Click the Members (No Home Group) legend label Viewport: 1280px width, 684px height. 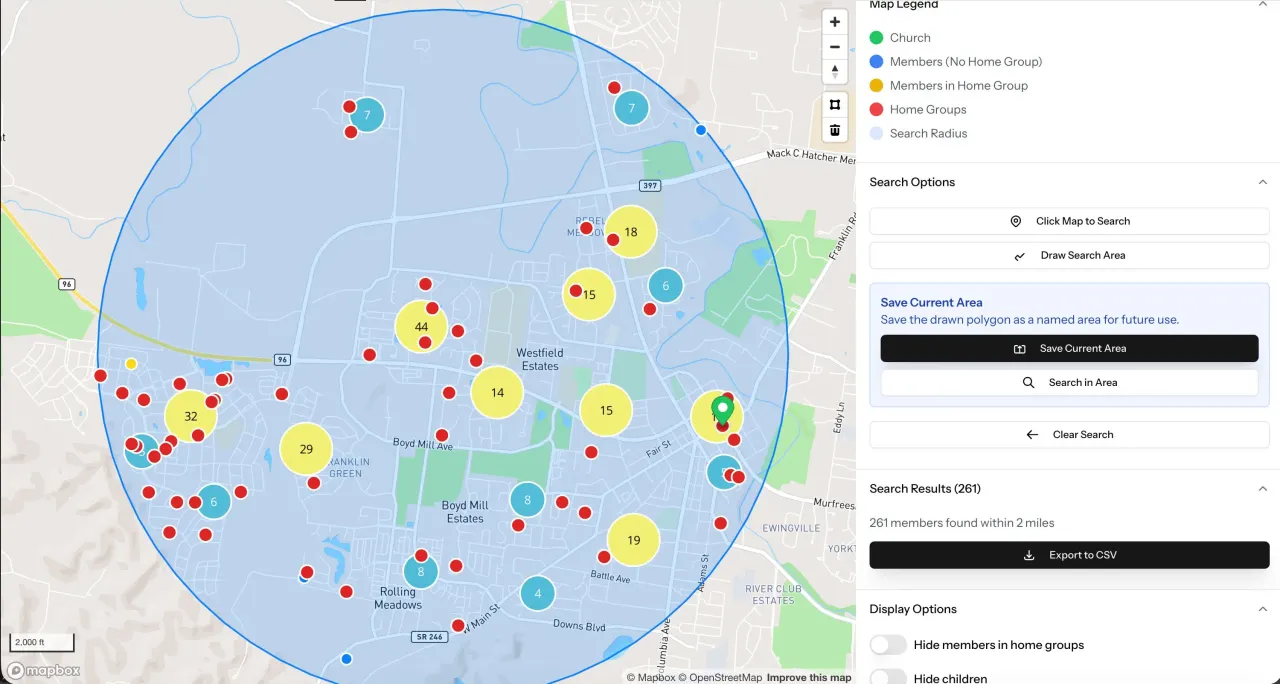click(966, 62)
